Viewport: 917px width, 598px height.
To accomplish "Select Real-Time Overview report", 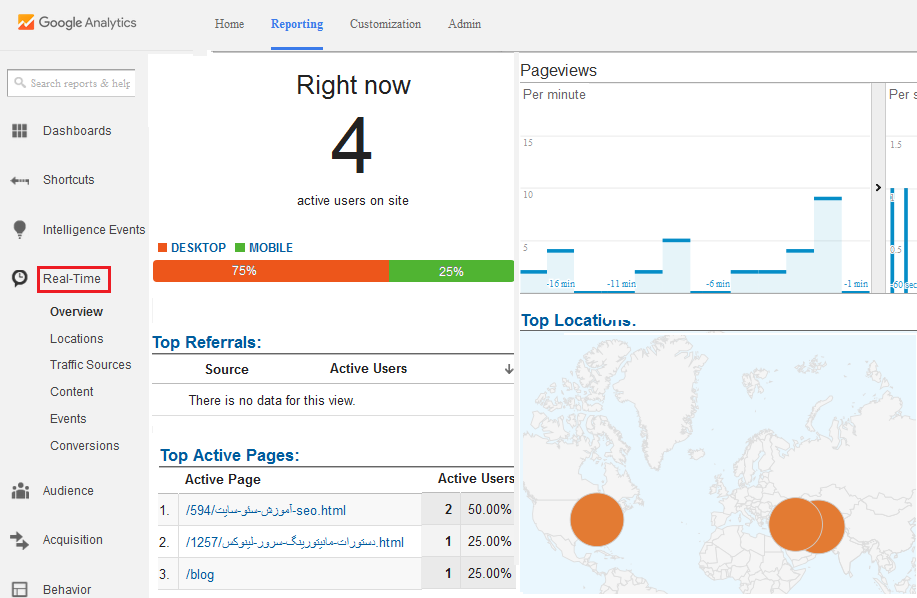I will [77, 312].
